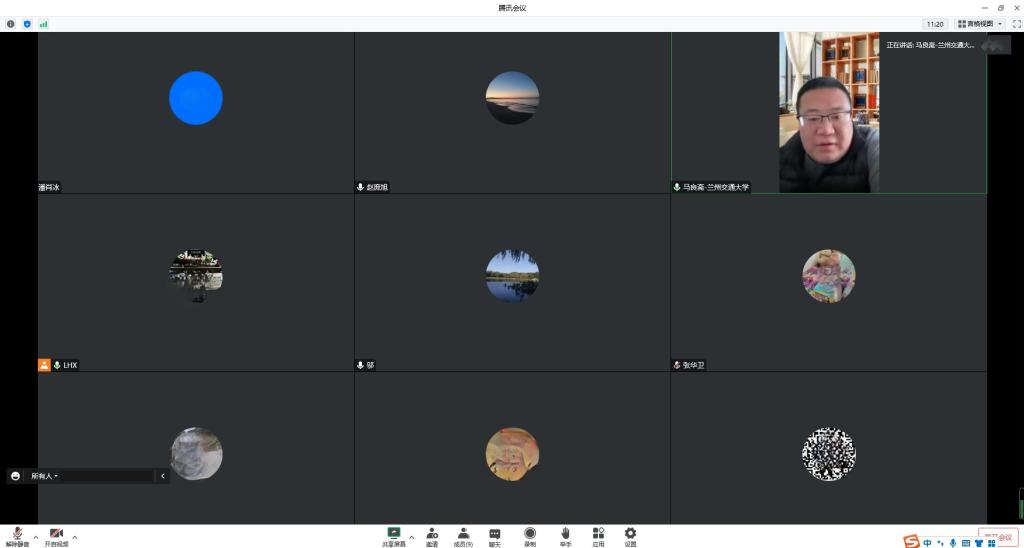Turn on the camera (开启视频)
The height and width of the screenshot is (548, 1024).
coord(56,535)
